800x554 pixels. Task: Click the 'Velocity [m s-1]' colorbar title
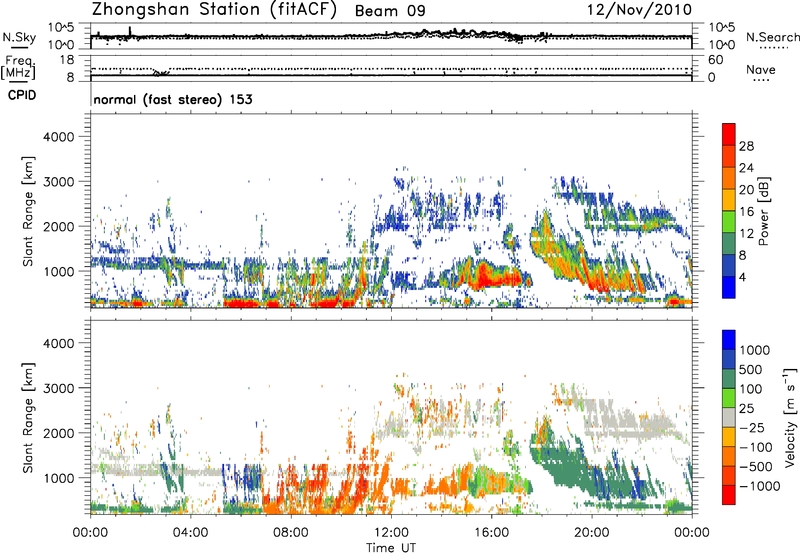[x=790, y=417]
